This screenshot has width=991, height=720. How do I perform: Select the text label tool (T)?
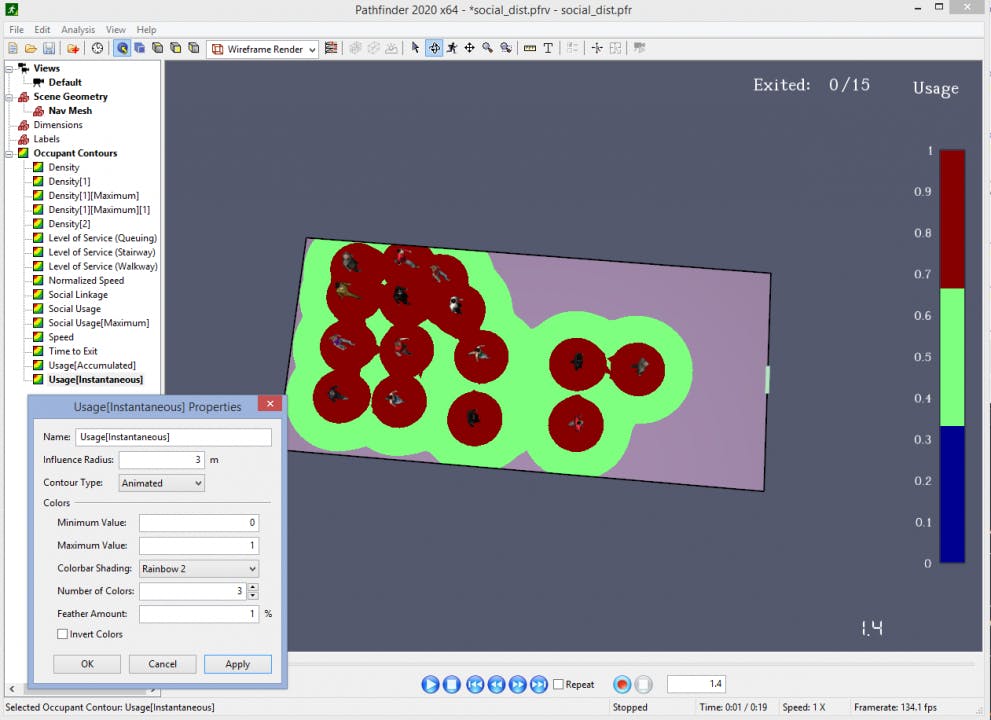pos(548,48)
